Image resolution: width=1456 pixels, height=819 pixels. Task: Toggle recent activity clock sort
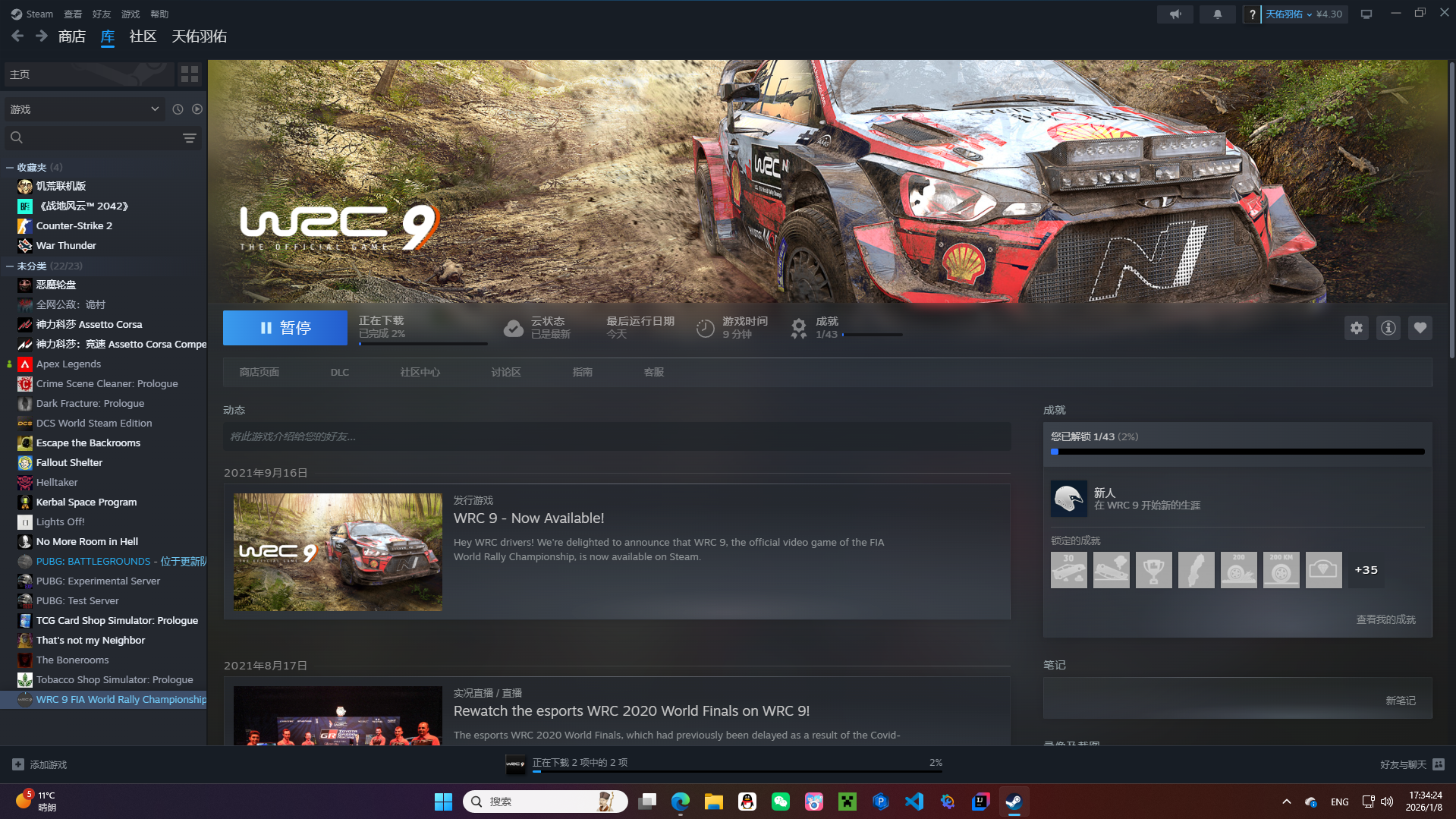178,109
